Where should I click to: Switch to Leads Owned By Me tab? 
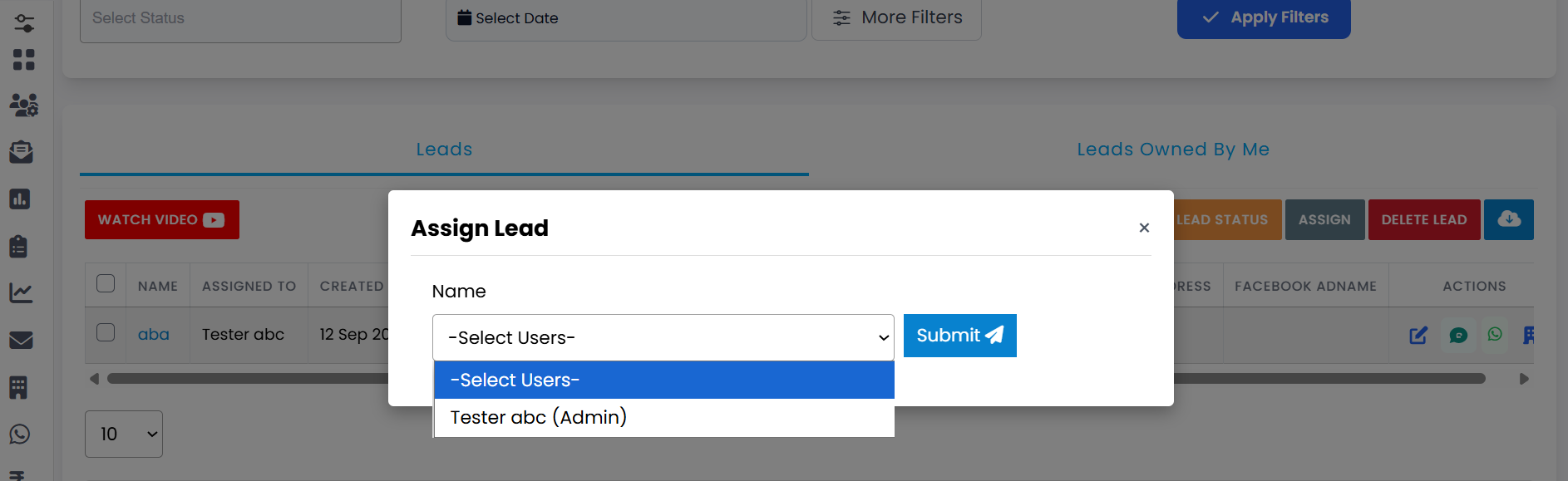click(x=1172, y=150)
